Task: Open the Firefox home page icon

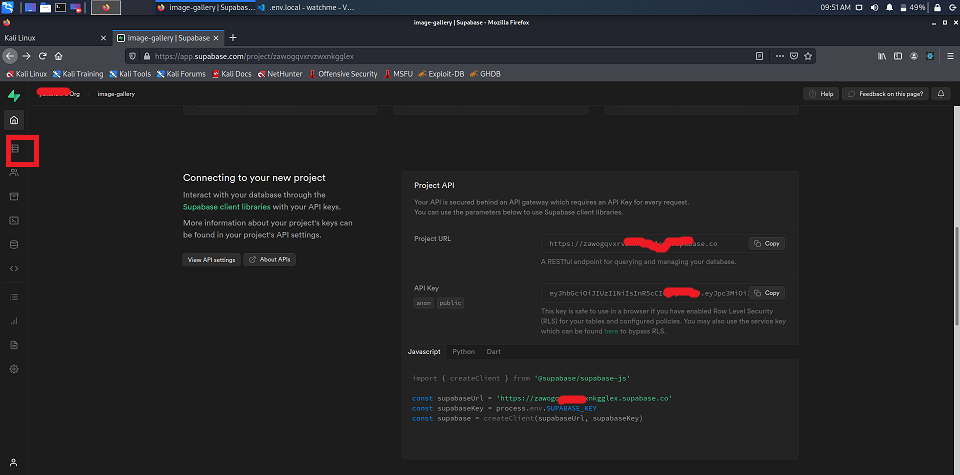Action: tap(59, 56)
